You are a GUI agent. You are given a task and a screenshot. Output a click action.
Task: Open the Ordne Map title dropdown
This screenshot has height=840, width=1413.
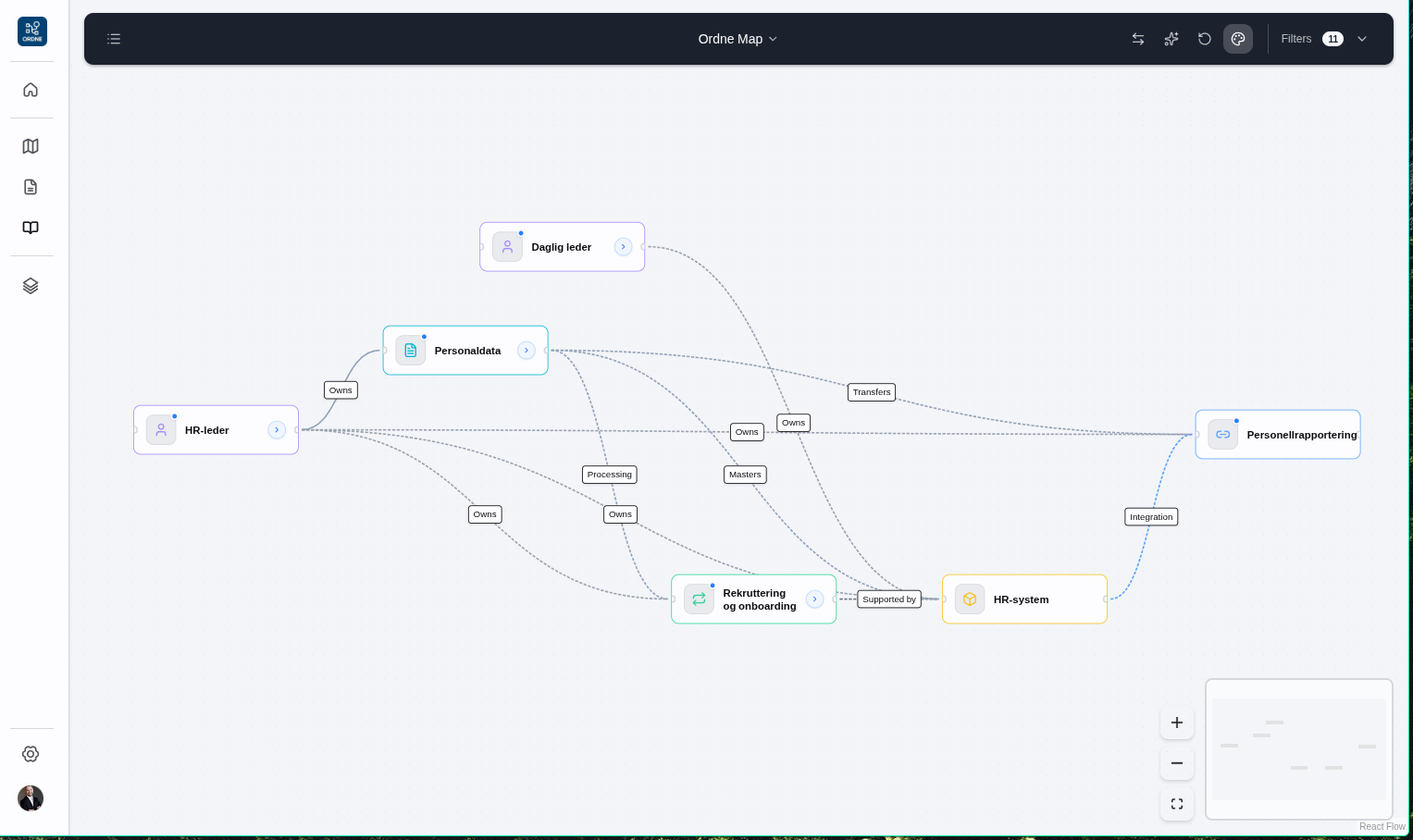(x=737, y=39)
